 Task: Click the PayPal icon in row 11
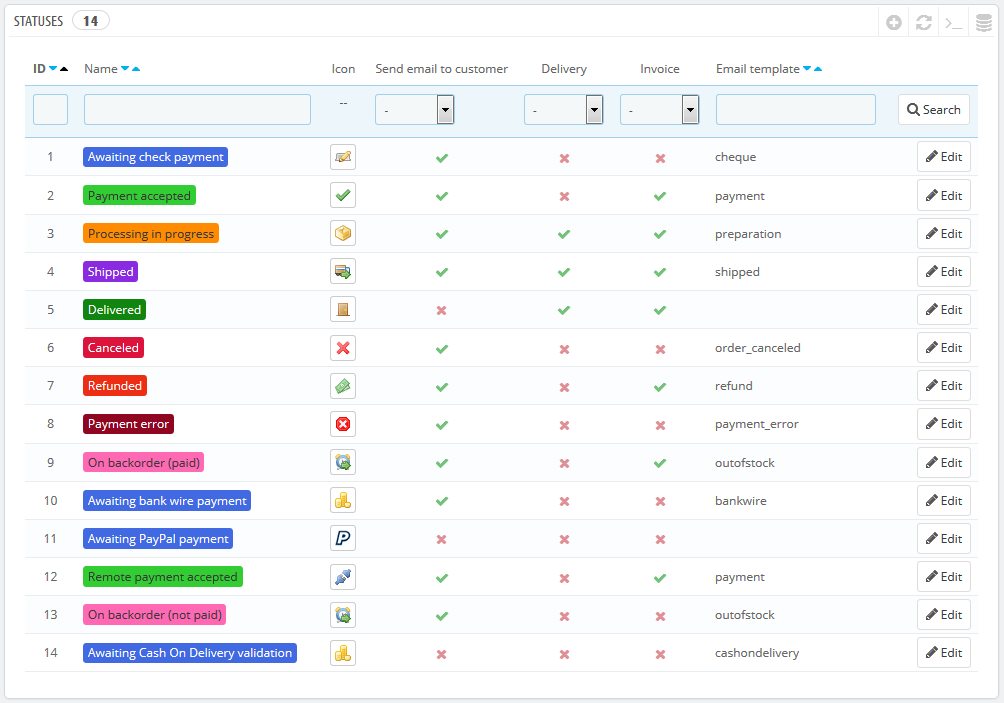pyautogui.click(x=343, y=539)
